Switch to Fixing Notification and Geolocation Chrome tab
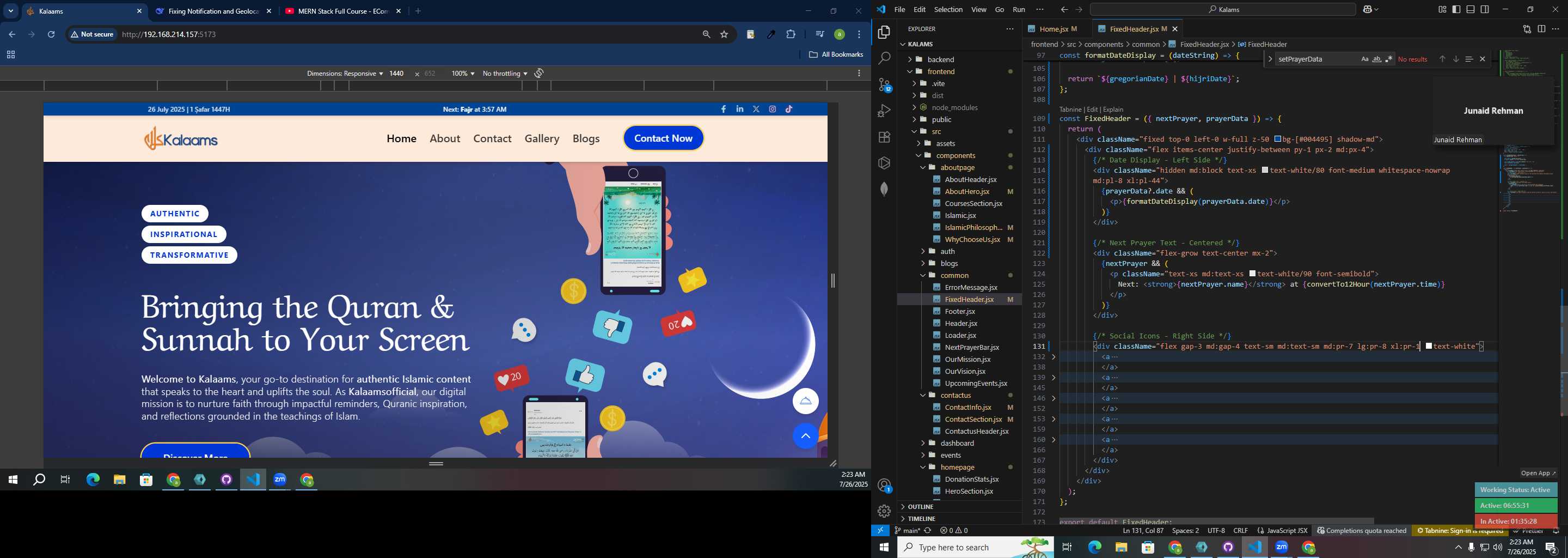The height and width of the screenshot is (558, 1568). (x=213, y=11)
